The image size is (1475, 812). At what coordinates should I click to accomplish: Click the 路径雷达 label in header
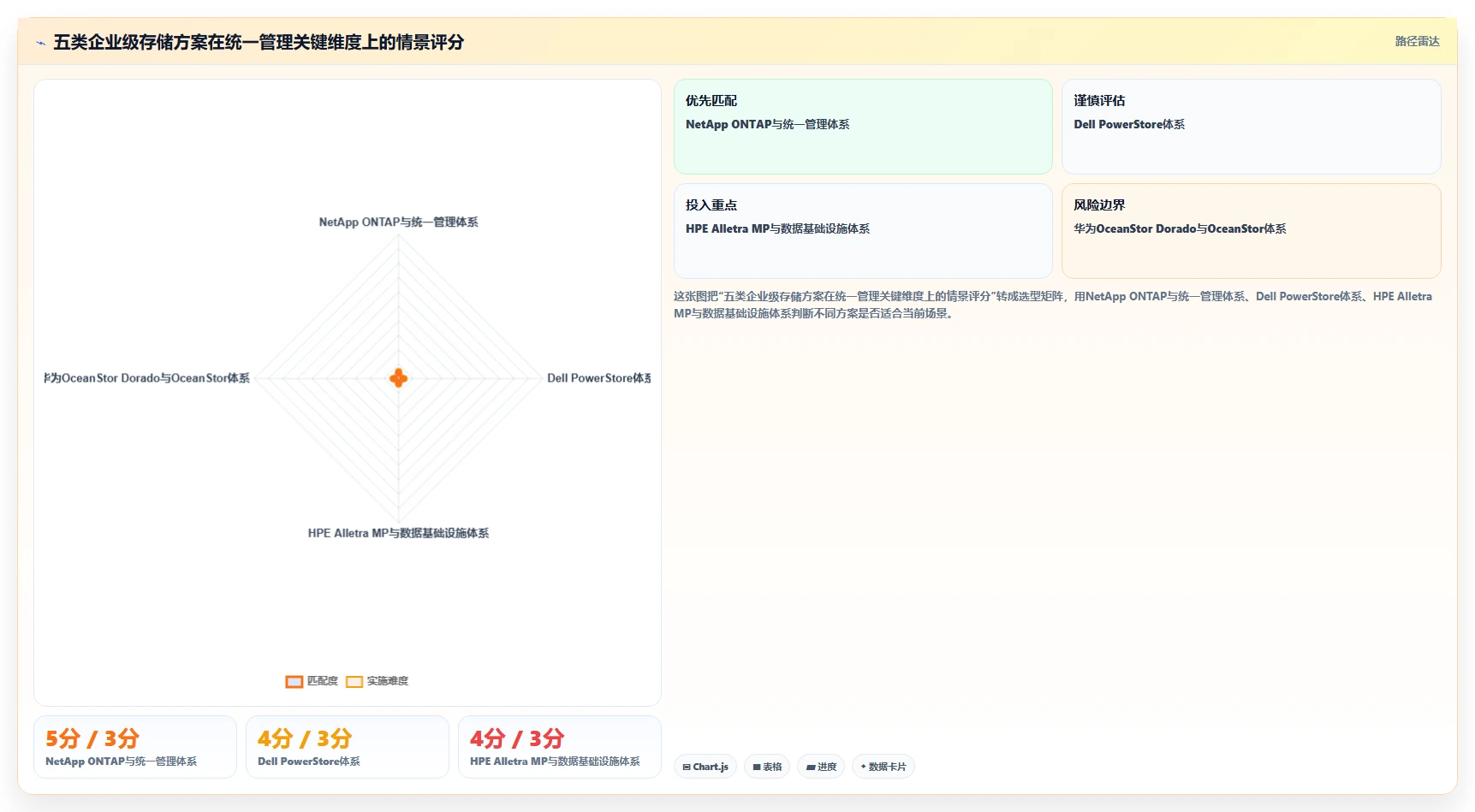(x=1417, y=41)
